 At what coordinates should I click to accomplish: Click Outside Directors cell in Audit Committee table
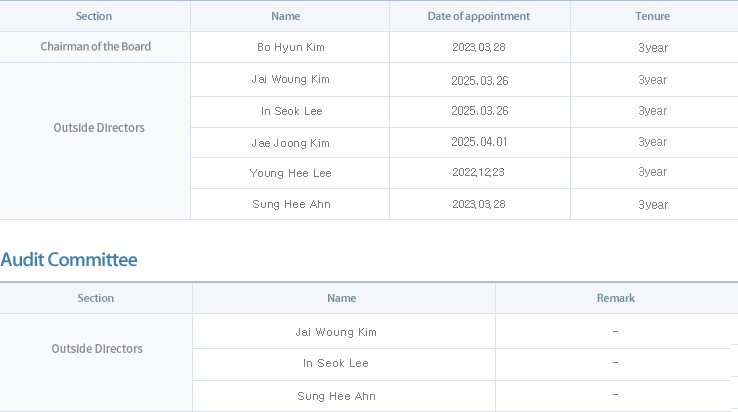(97, 348)
